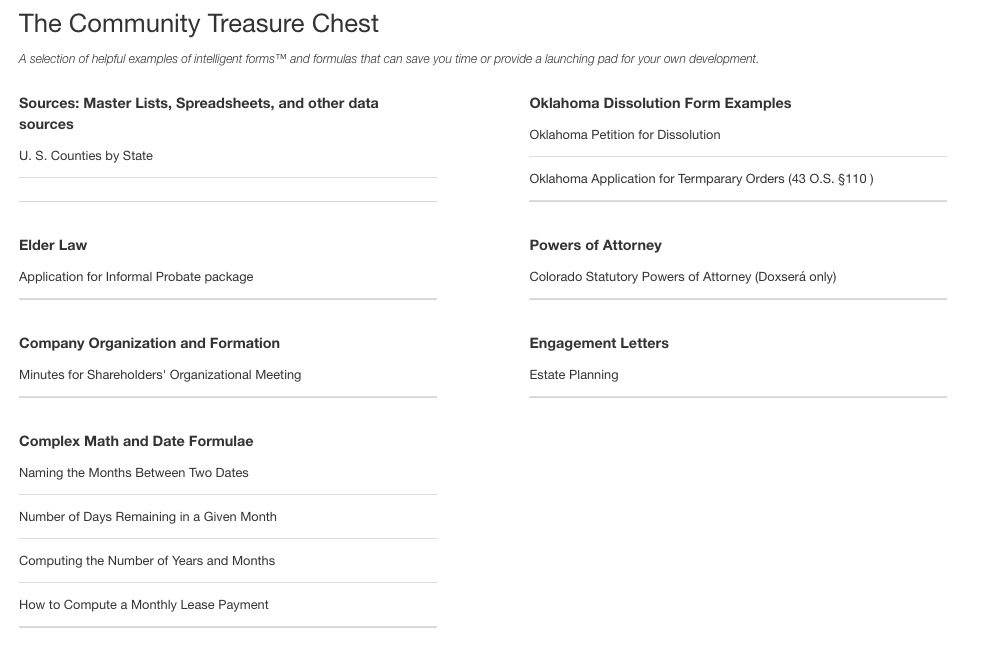The height and width of the screenshot is (654, 991).
Task: Click the Company Organization and Formation heading
Action: coord(149,343)
